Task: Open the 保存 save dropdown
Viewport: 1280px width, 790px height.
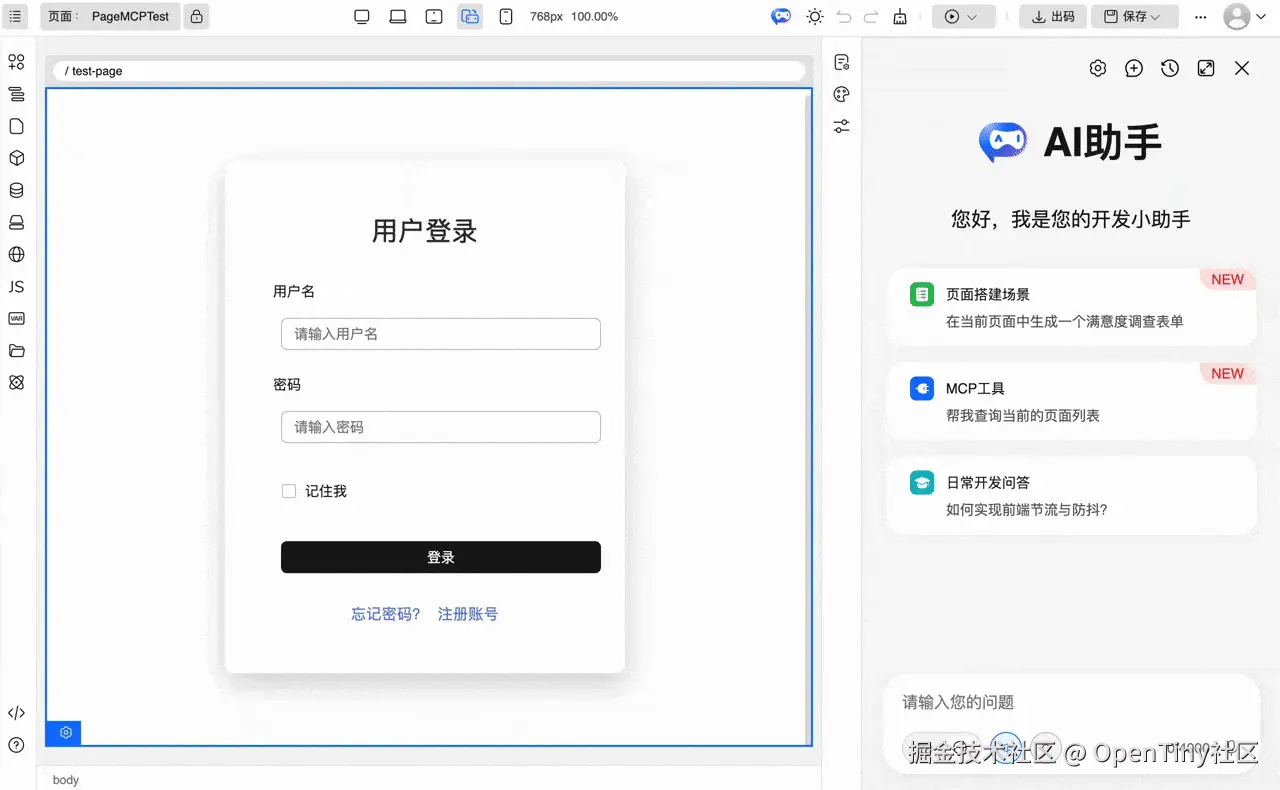Action: pyautogui.click(x=1134, y=16)
